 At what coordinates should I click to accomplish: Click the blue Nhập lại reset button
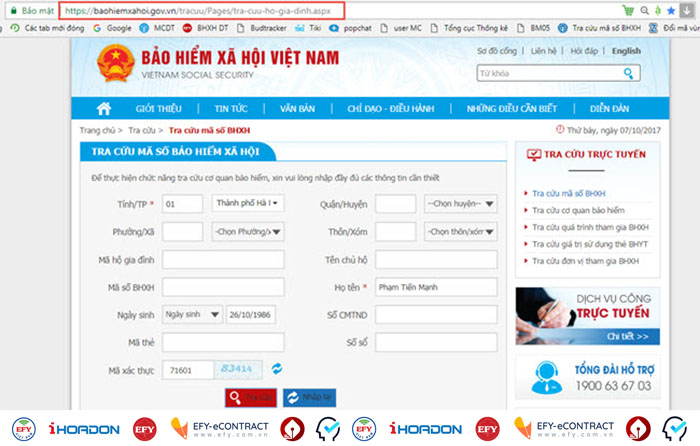(309, 397)
